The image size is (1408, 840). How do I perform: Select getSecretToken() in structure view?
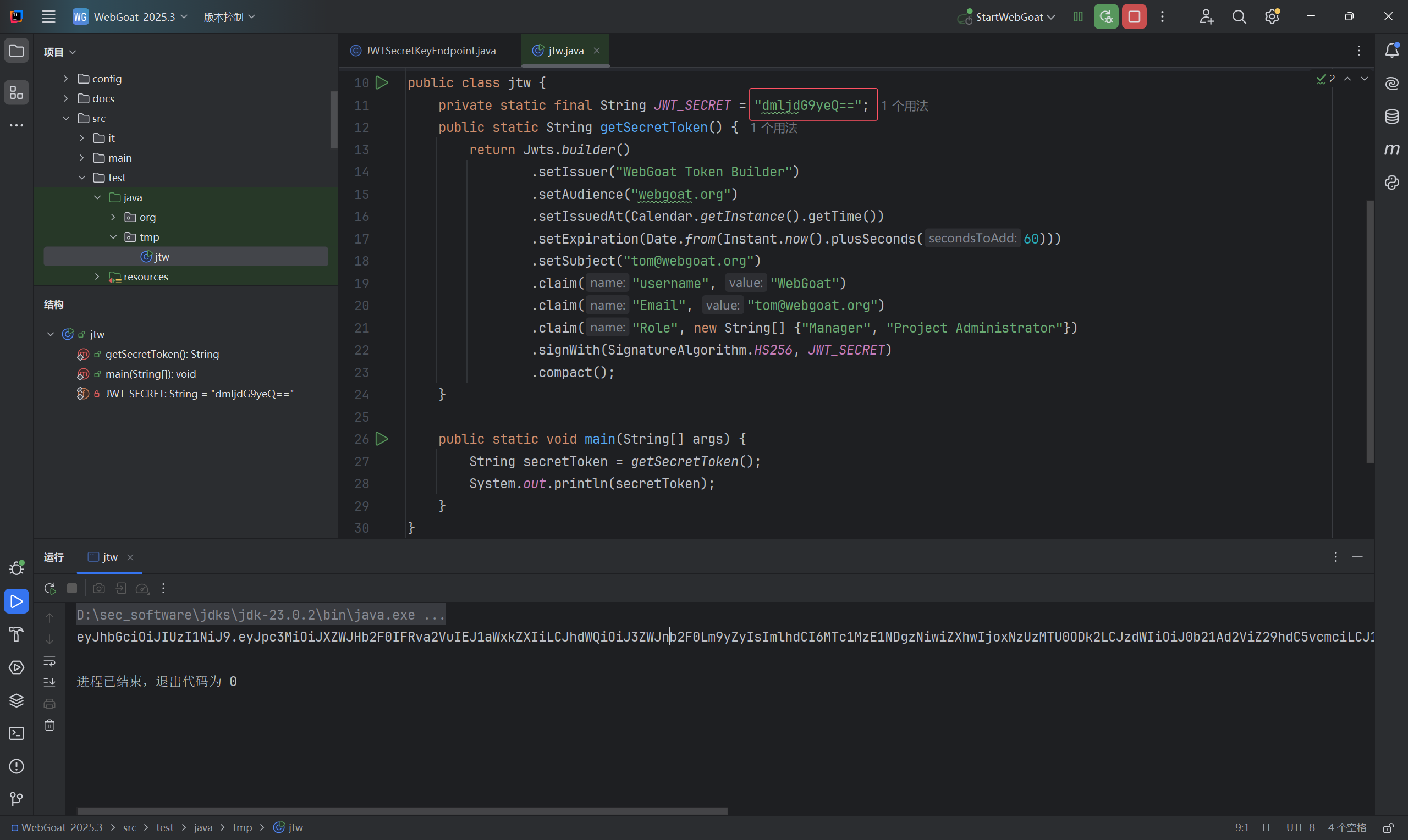tap(162, 355)
